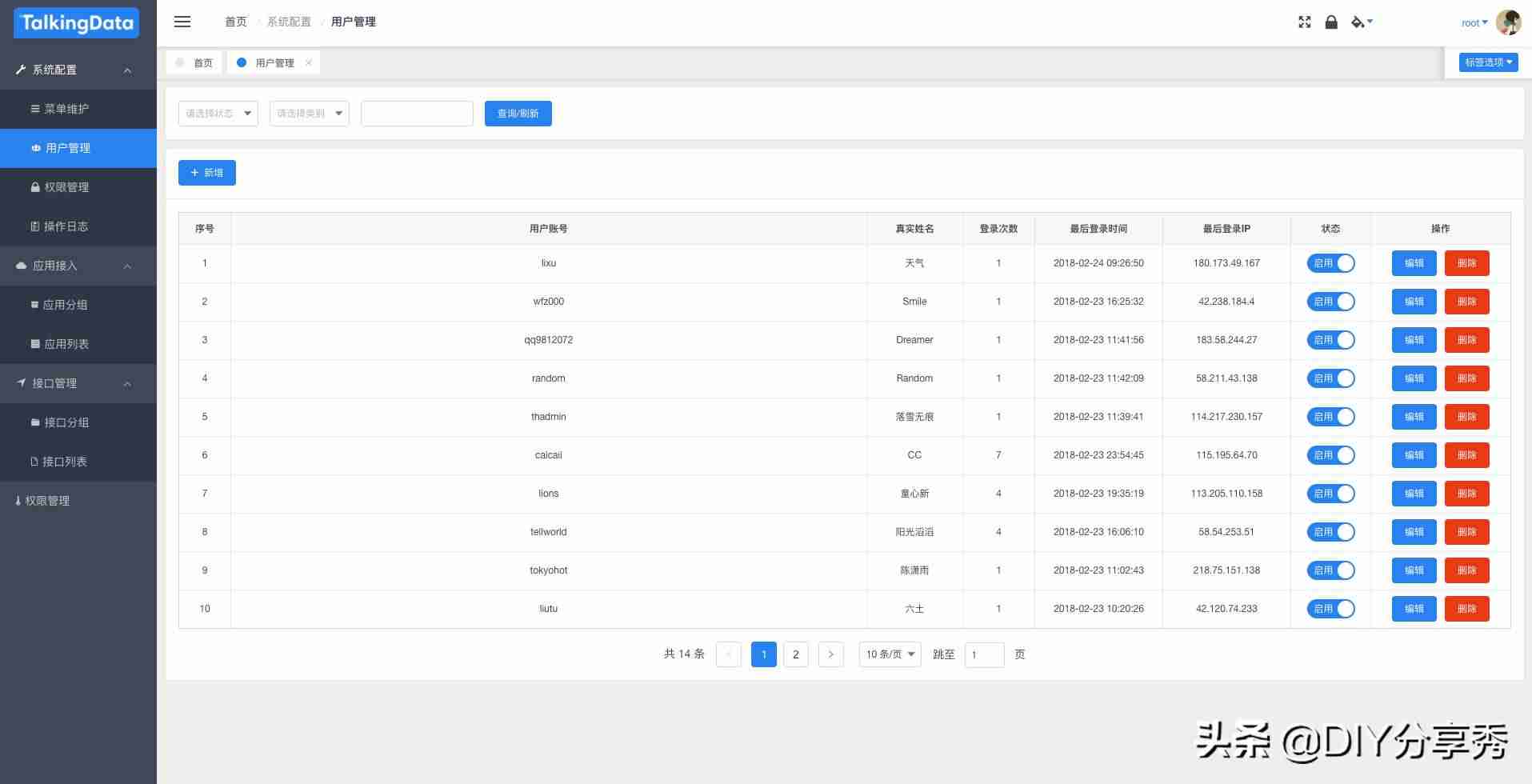This screenshot has height=784, width=1532.
Task: Delete the wfz000 user row
Action: click(x=1467, y=302)
